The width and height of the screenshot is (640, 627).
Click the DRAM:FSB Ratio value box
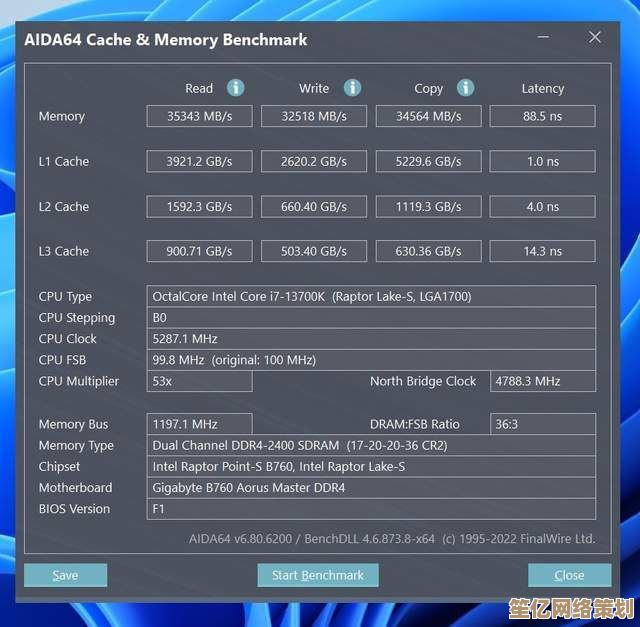tap(542, 424)
